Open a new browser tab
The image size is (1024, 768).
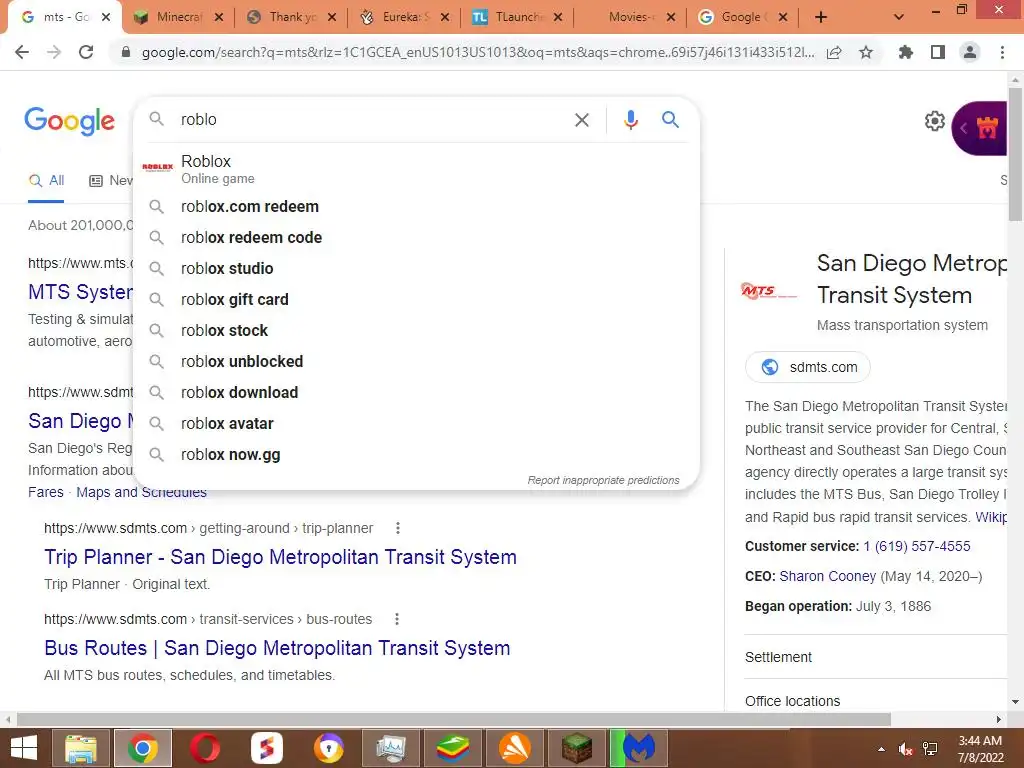coord(821,18)
